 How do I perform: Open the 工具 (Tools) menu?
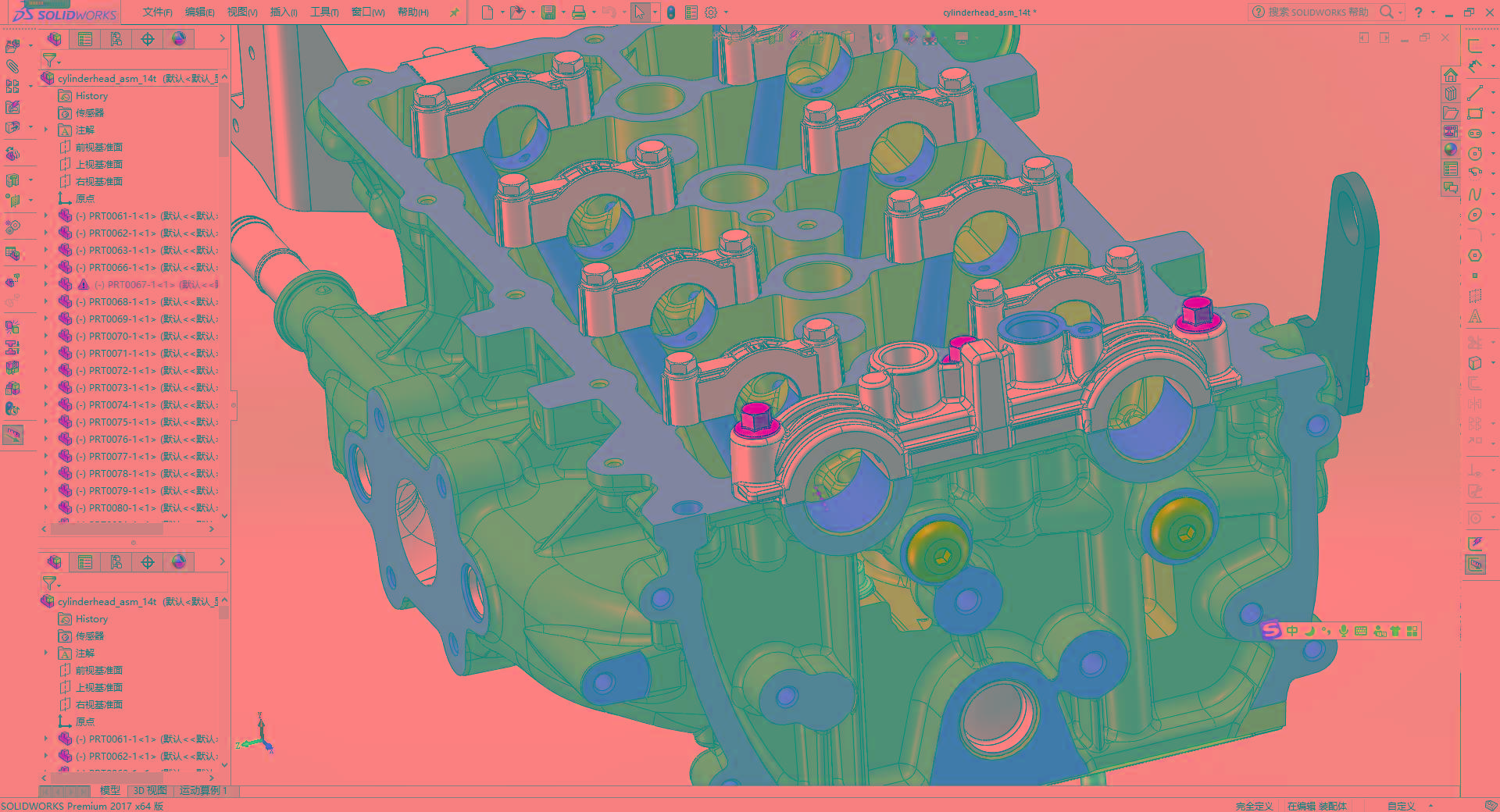tap(324, 12)
